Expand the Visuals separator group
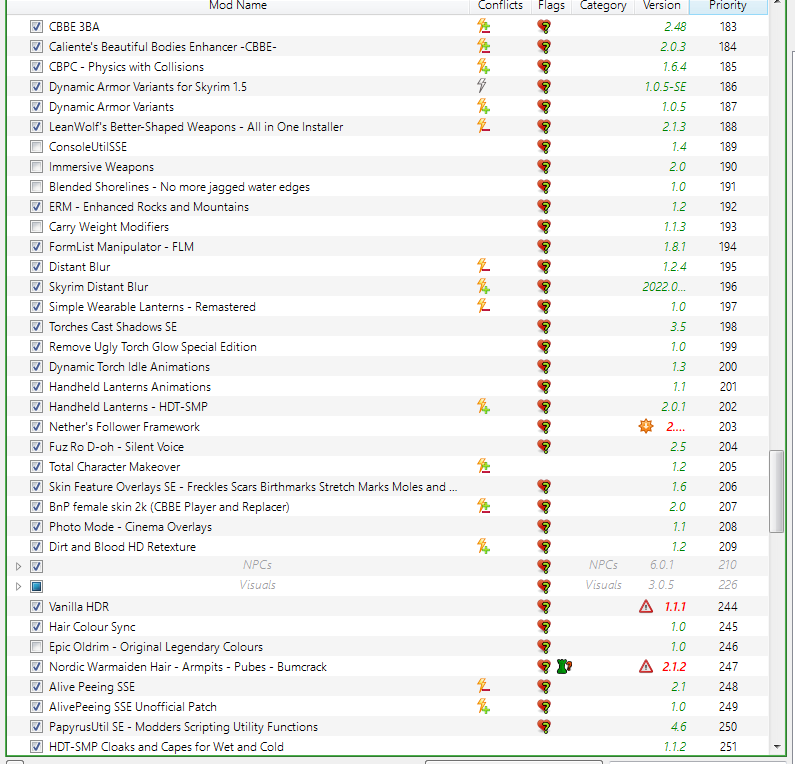The width and height of the screenshot is (795, 764). click(x=19, y=587)
